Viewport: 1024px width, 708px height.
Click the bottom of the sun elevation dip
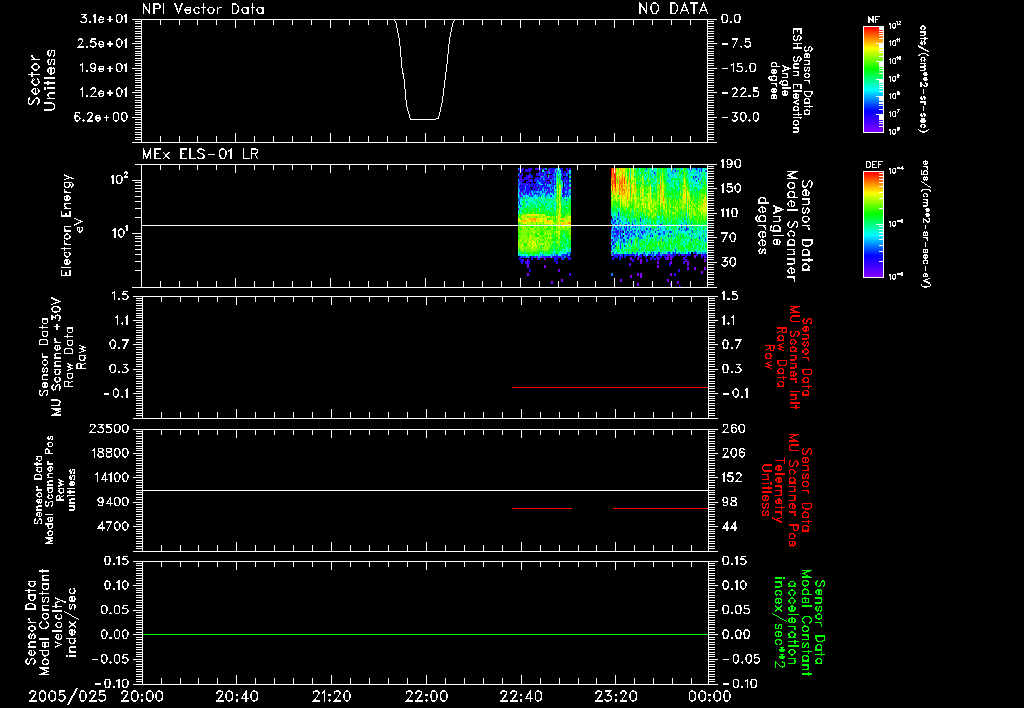tap(423, 119)
